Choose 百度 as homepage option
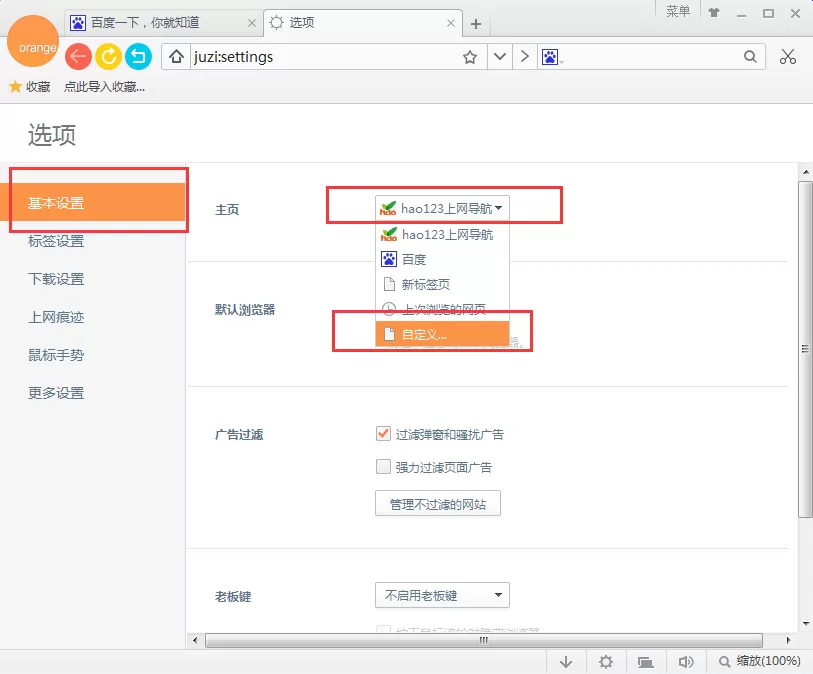Screen dimensions: 813x674 [x=442, y=259]
